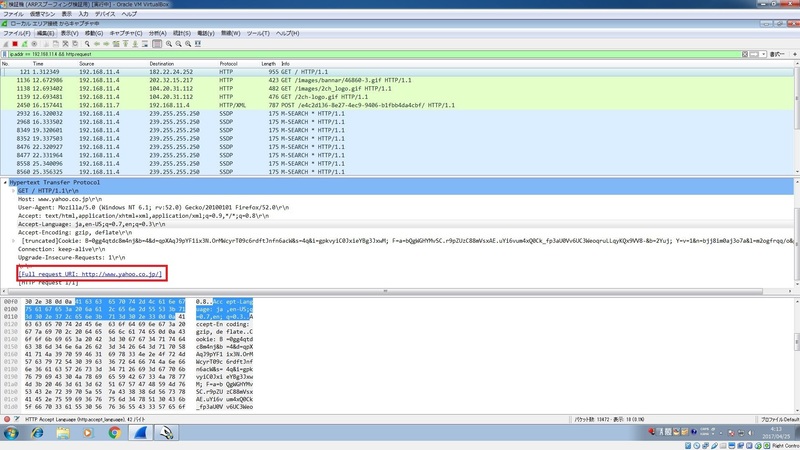Screen dimensions: 800x450
Task: Select the Accept-Language header line
Action: click(91, 224)
